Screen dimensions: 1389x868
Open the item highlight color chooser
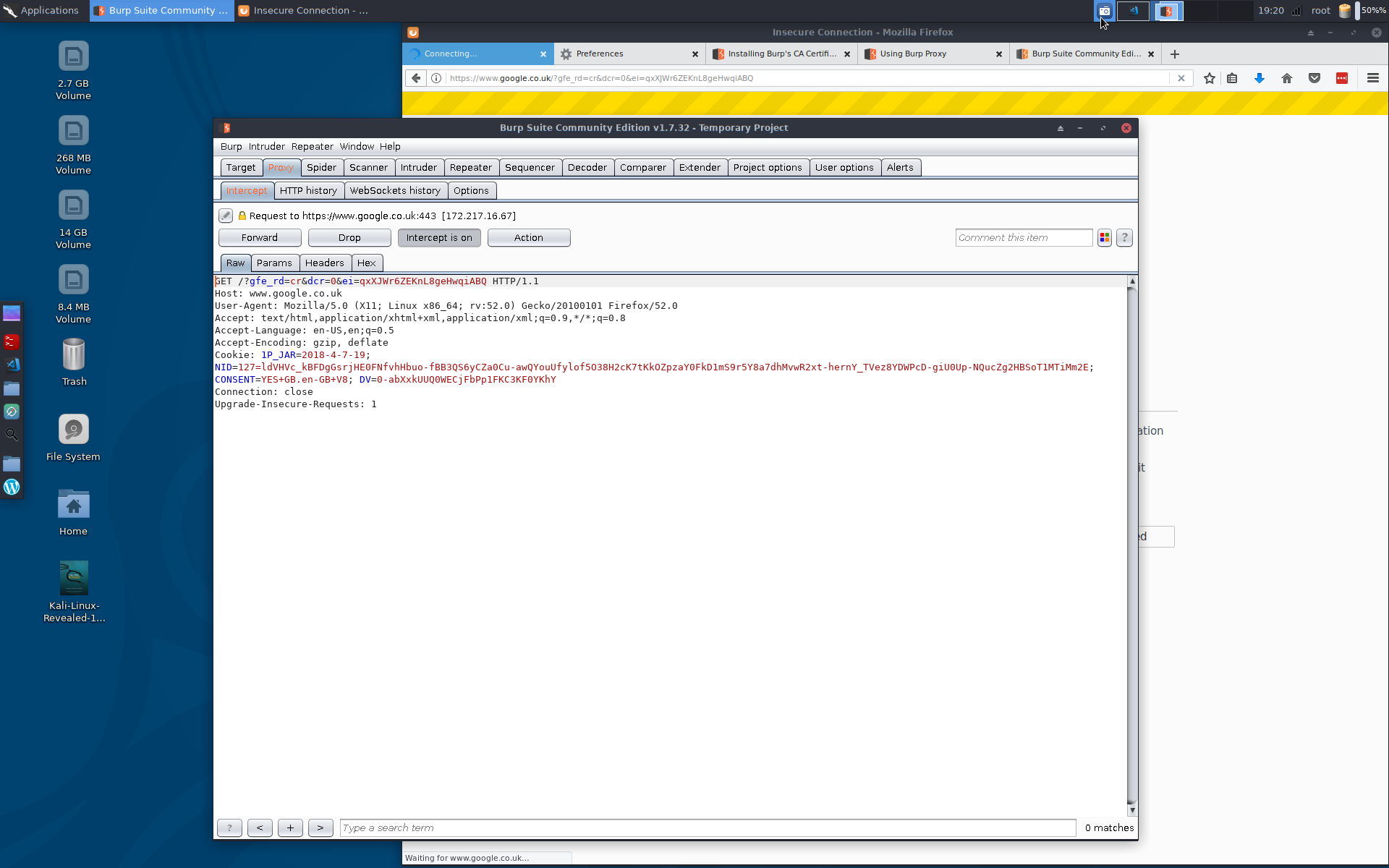point(1104,237)
